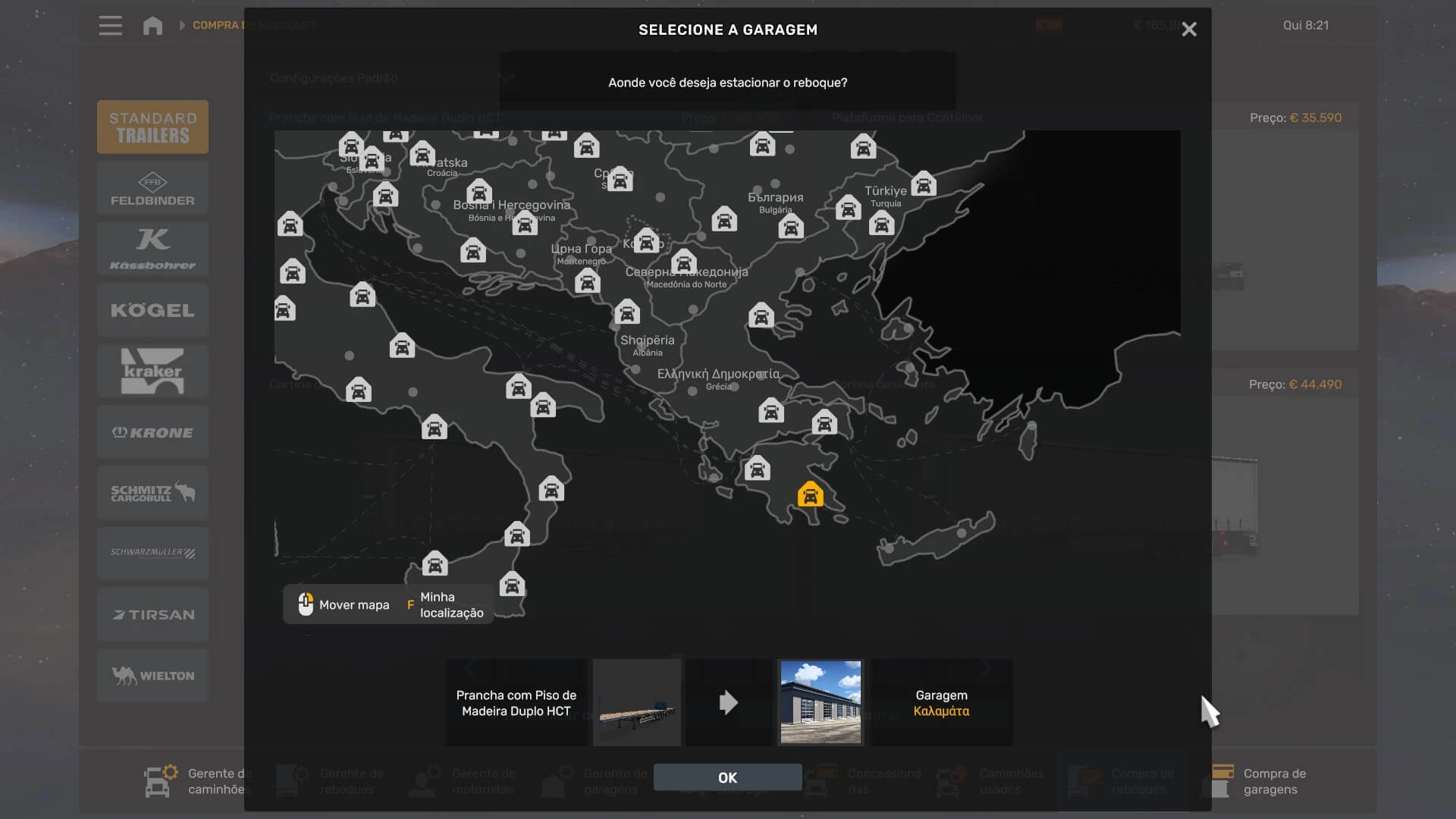Viewport: 1456px width, 819px height.
Task: Select garage marker beside Crna Gora label
Action: [587, 281]
